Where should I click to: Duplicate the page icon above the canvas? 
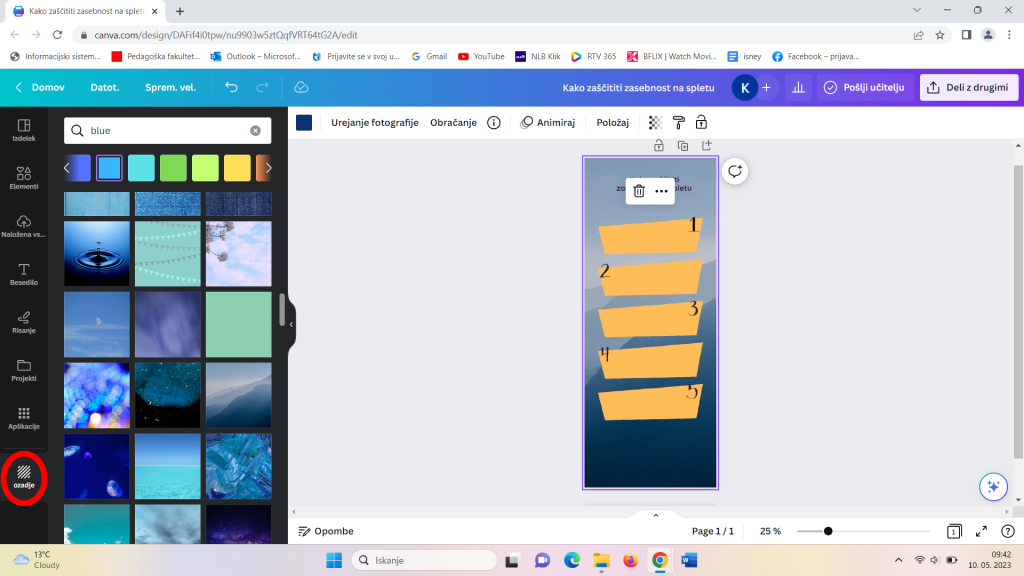pyautogui.click(x=683, y=146)
